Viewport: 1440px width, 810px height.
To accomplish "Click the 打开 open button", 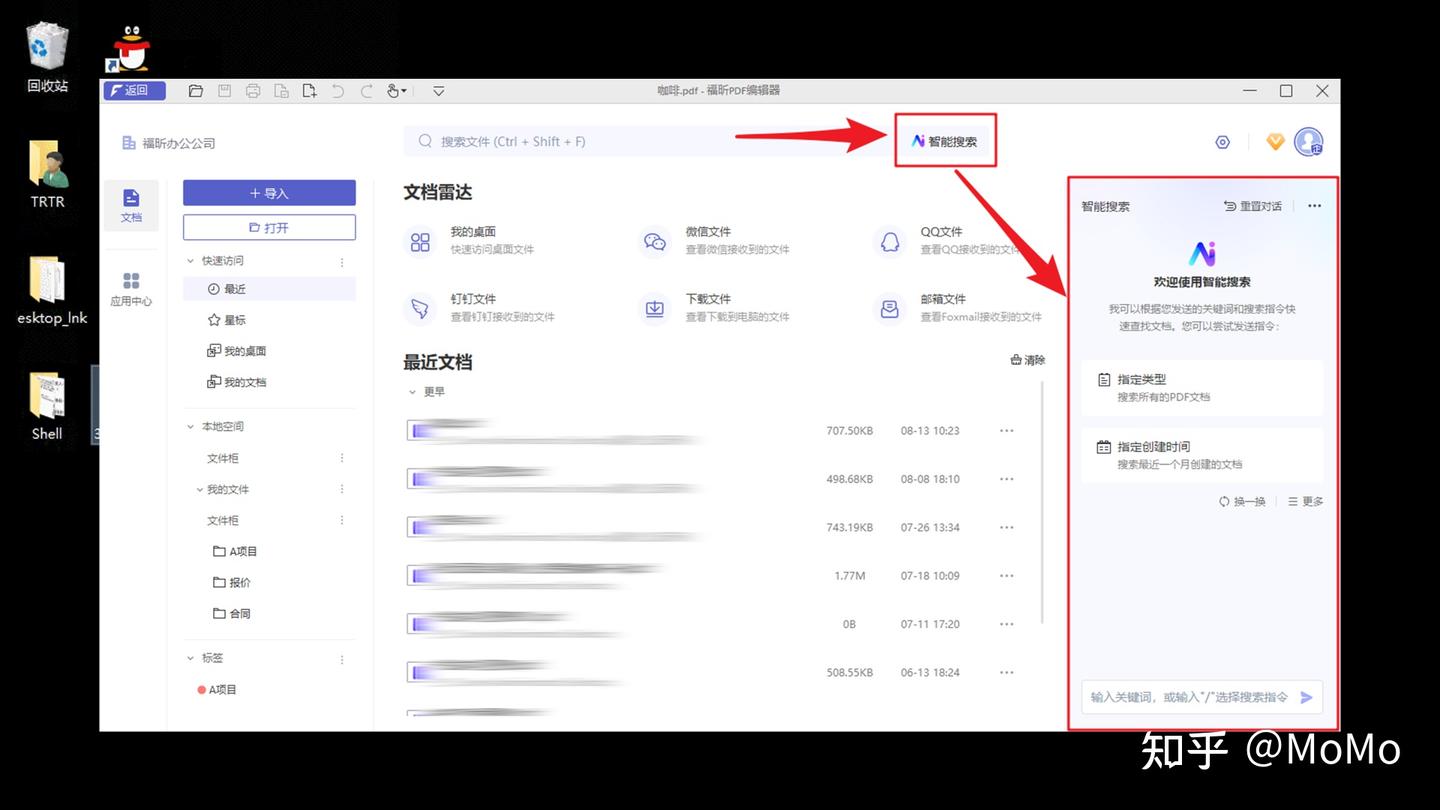I will [x=269, y=227].
